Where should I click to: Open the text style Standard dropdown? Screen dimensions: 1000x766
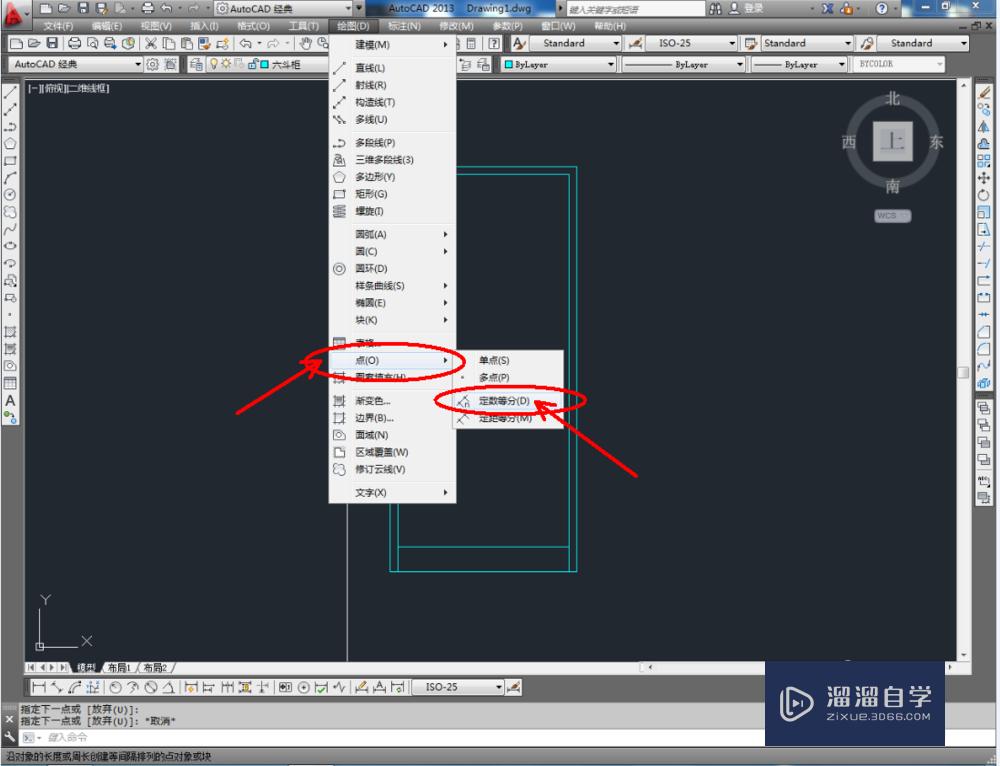pyautogui.click(x=575, y=43)
